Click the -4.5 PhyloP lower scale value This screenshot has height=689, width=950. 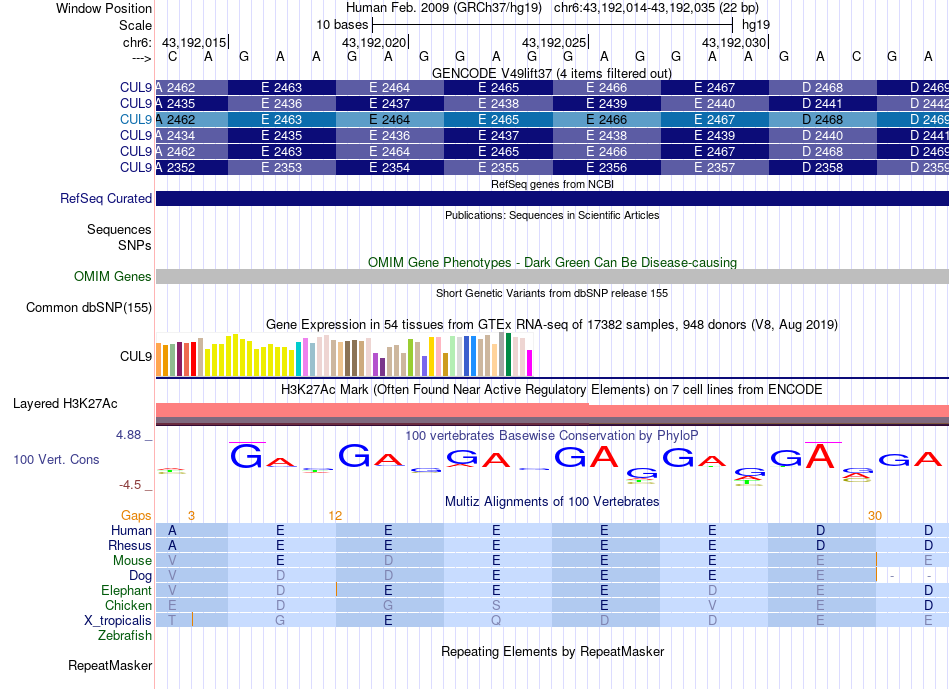[130, 485]
